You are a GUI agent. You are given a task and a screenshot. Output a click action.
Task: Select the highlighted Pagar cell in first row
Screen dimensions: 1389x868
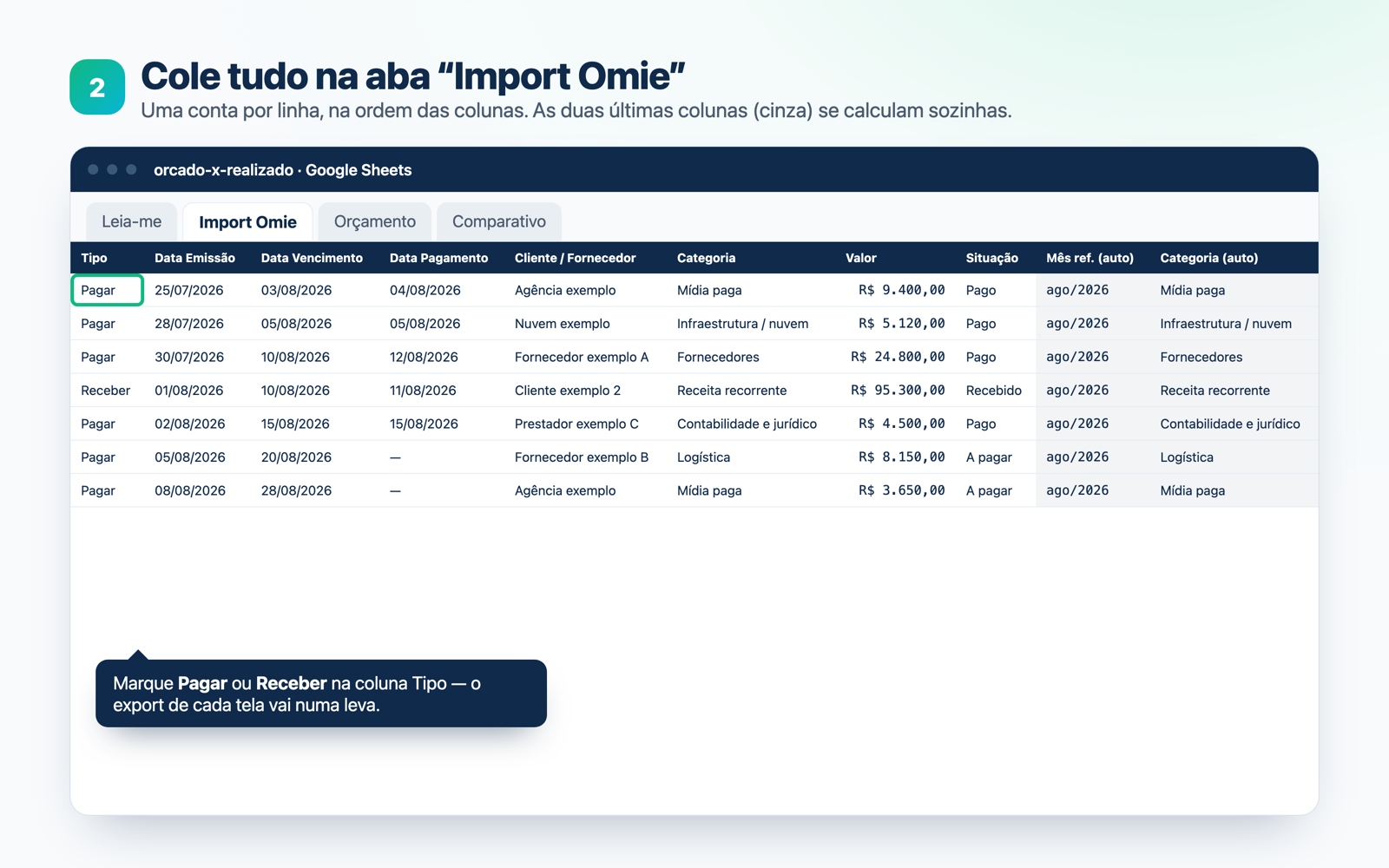click(x=108, y=290)
